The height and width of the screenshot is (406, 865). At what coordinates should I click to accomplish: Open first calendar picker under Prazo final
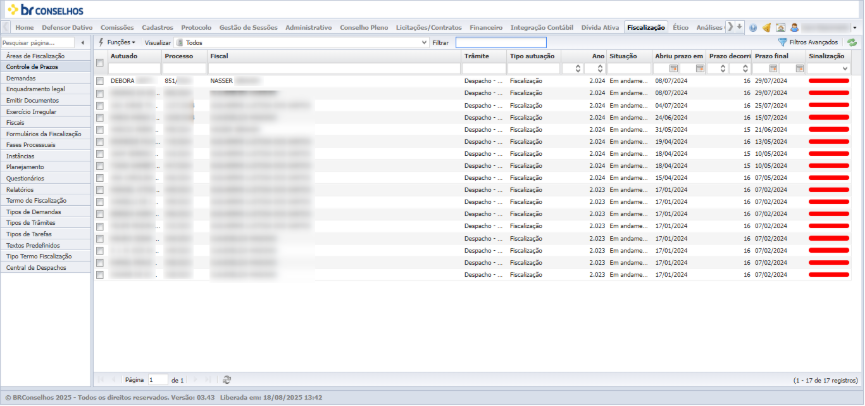coord(773,68)
